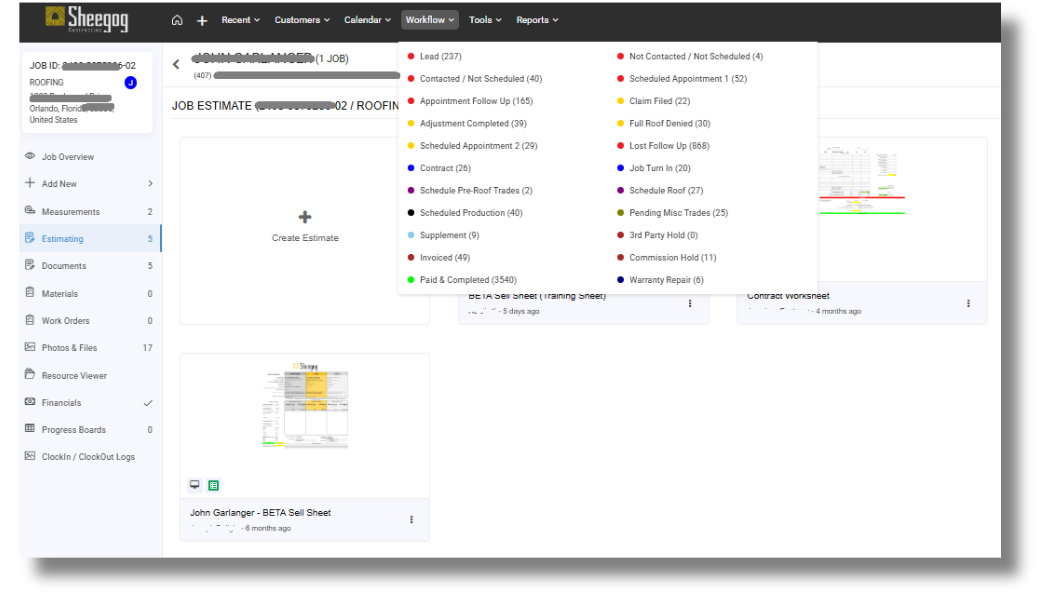Viewport: 1054px width, 596px height.
Task: Select the Lead (237) workflow status
Action: [x=432, y=57]
